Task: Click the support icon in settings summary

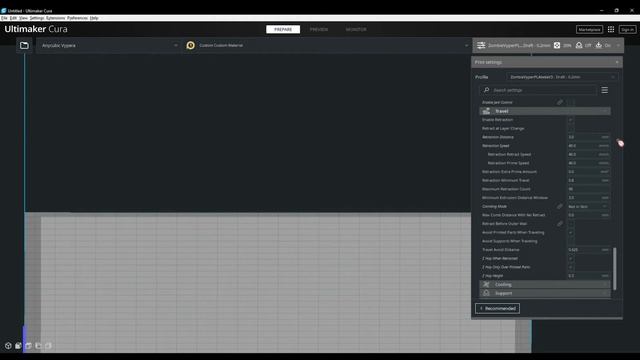Action: coord(579,45)
